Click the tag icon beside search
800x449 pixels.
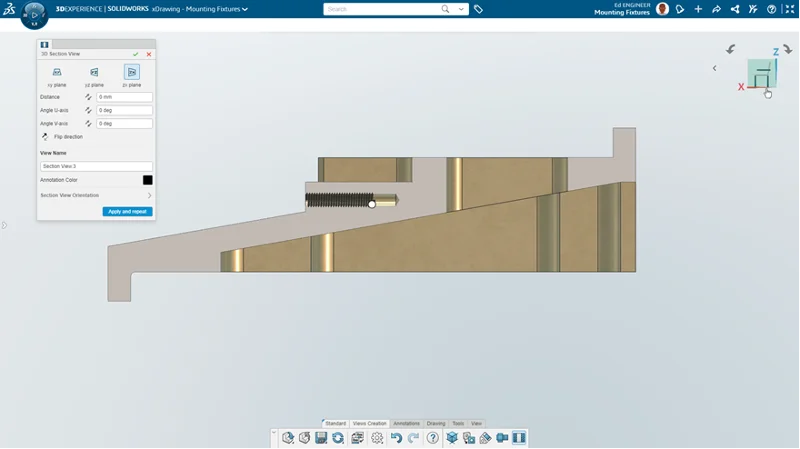pyautogui.click(x=479, y=9)
